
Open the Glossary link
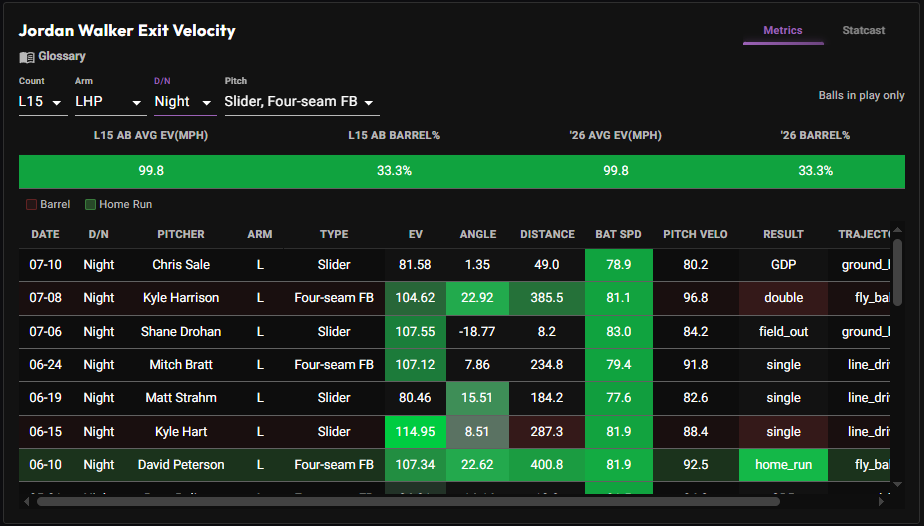click(x=62, y=57)
